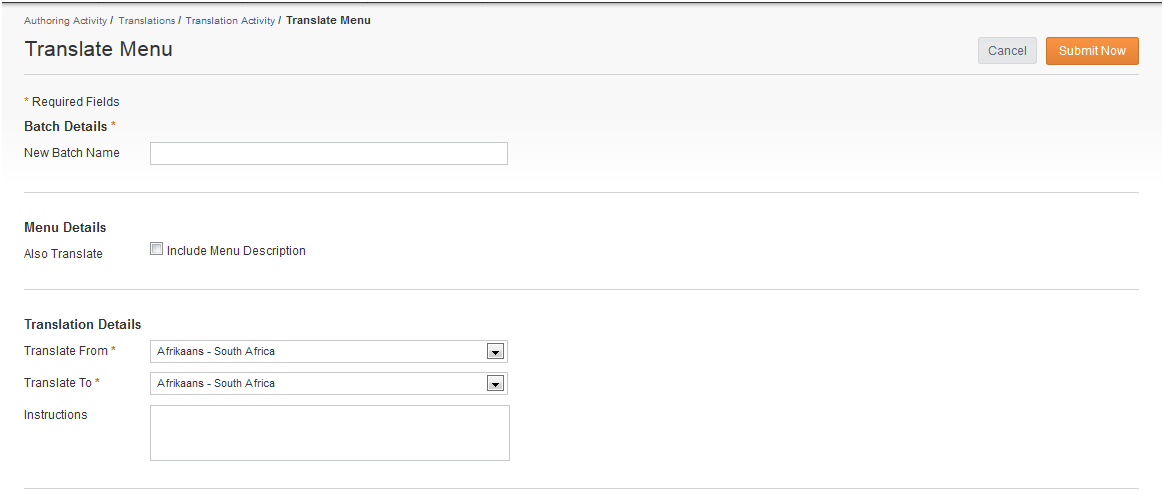Click the Translate Menu page heading

coord(99,49)
